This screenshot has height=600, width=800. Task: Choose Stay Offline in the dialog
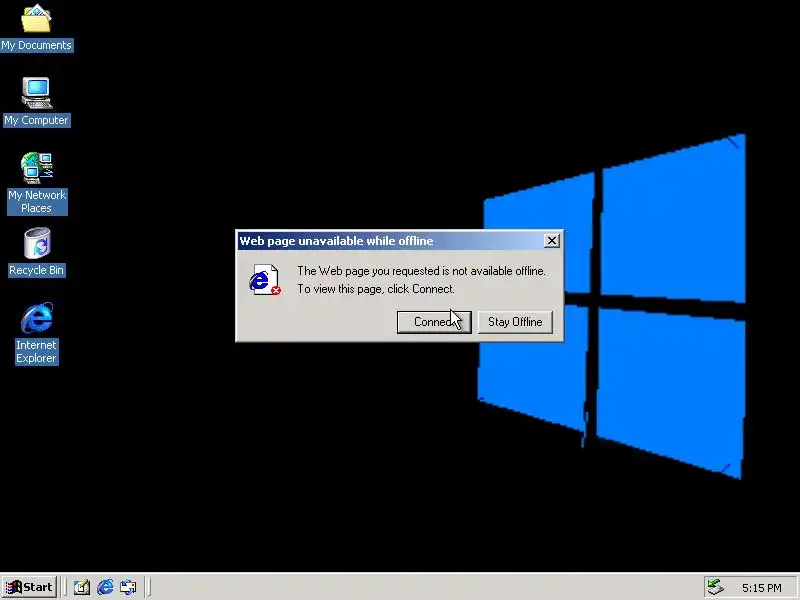tap(515, 322)
